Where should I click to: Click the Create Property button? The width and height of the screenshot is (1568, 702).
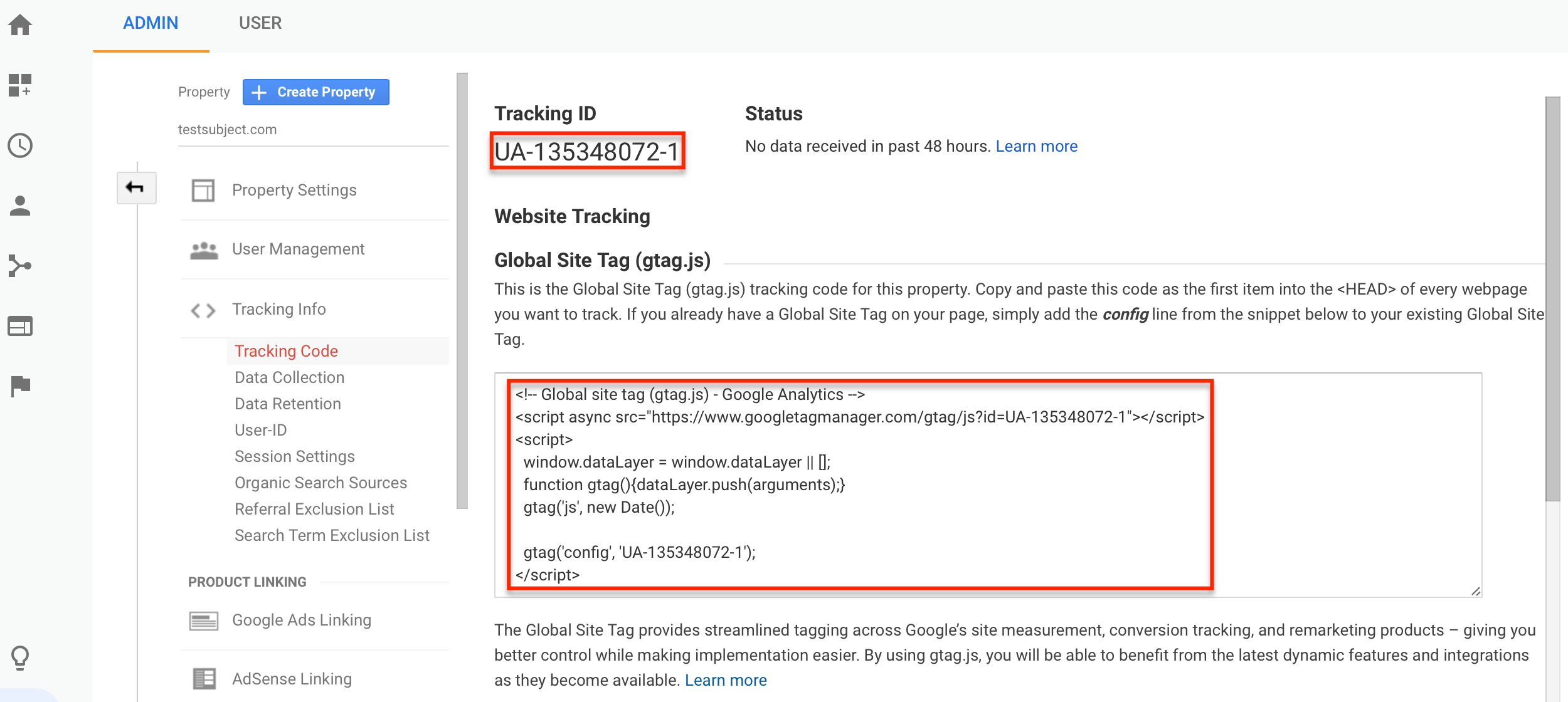pos(316,92)
